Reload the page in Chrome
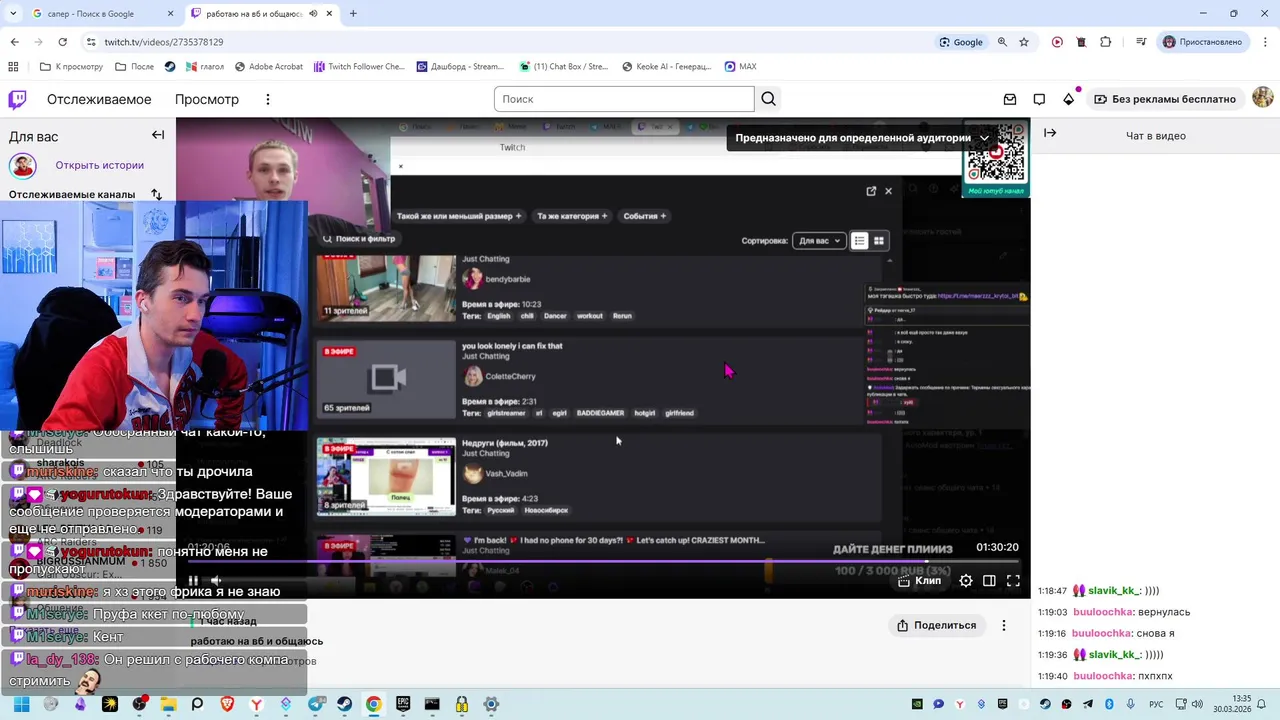This screenshot has width=1280, height=720. (x=62, y=42)
